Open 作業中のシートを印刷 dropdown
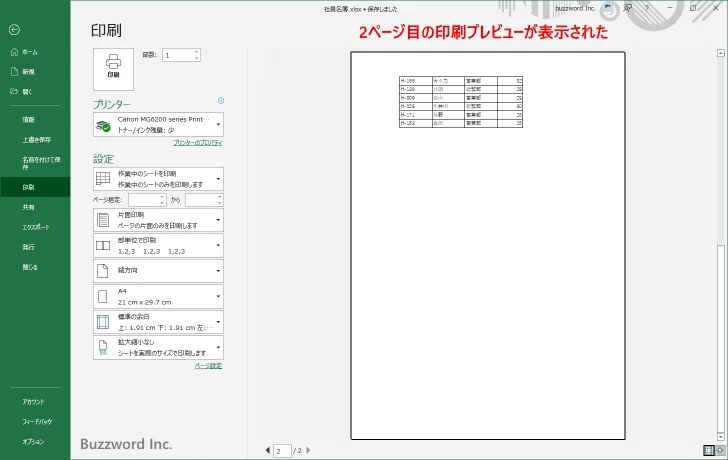This screenshot has width=728, height=460. click(x=158, y=179)
